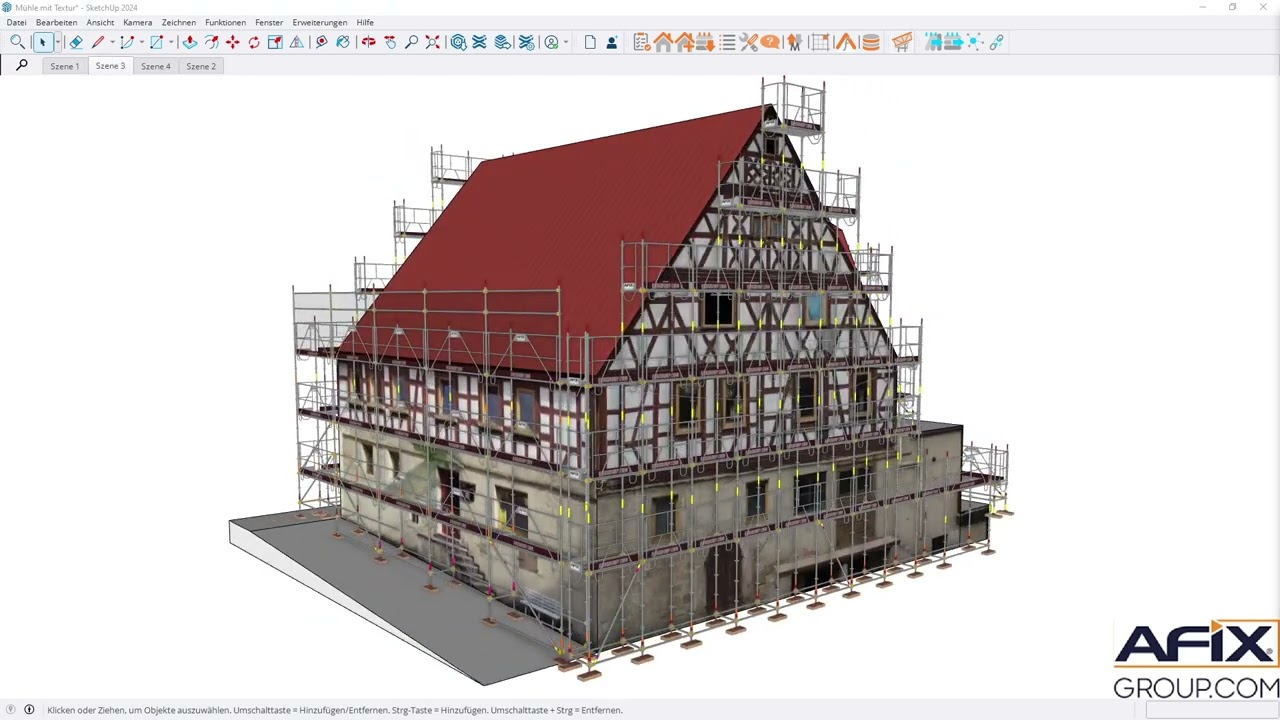The height and width of the screenshot is (720, 1280).
Task: Open the parts list icon
Action: click(x=727, y=42)
